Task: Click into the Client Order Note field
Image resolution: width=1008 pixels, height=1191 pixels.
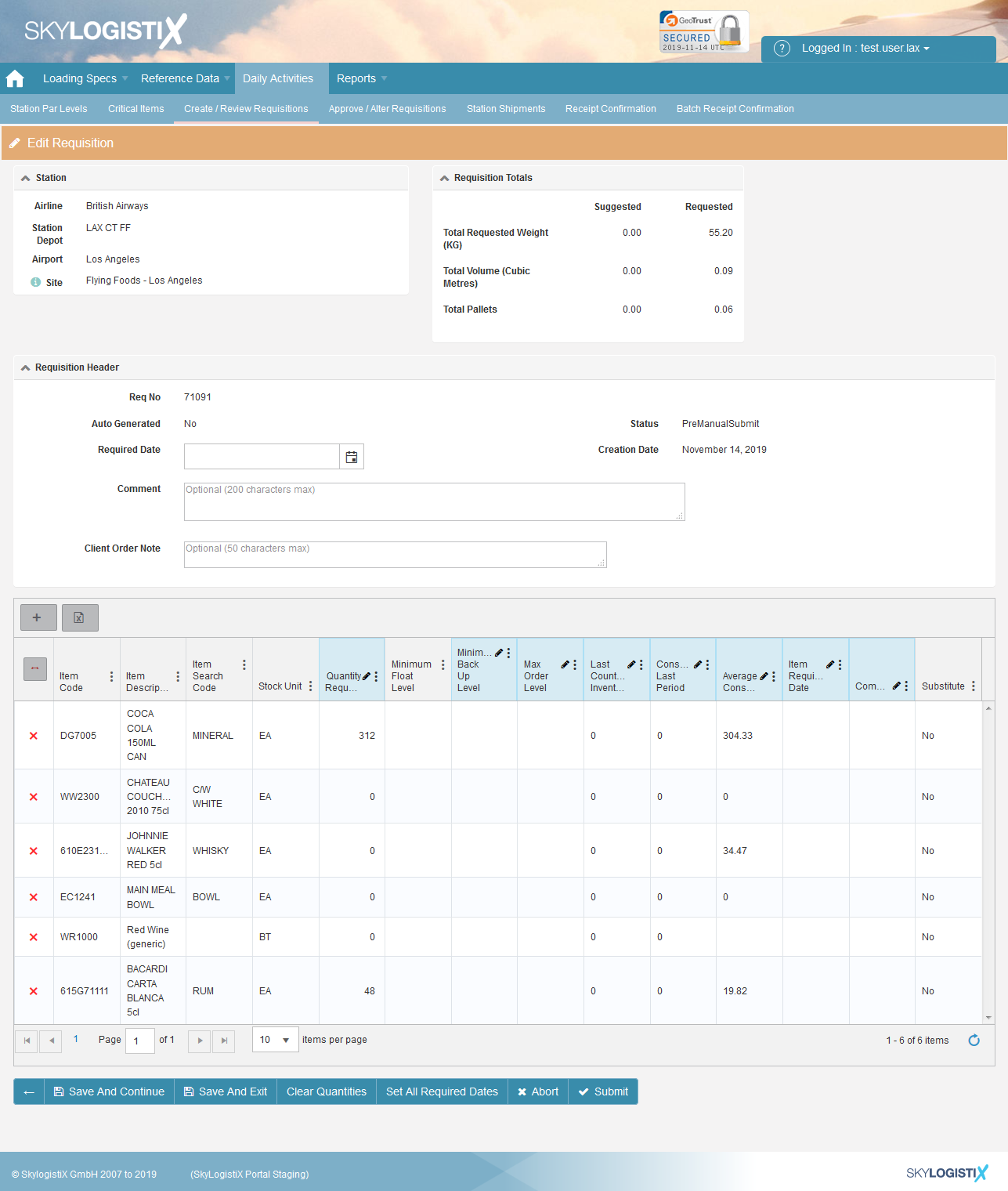Action: point(396,555)
